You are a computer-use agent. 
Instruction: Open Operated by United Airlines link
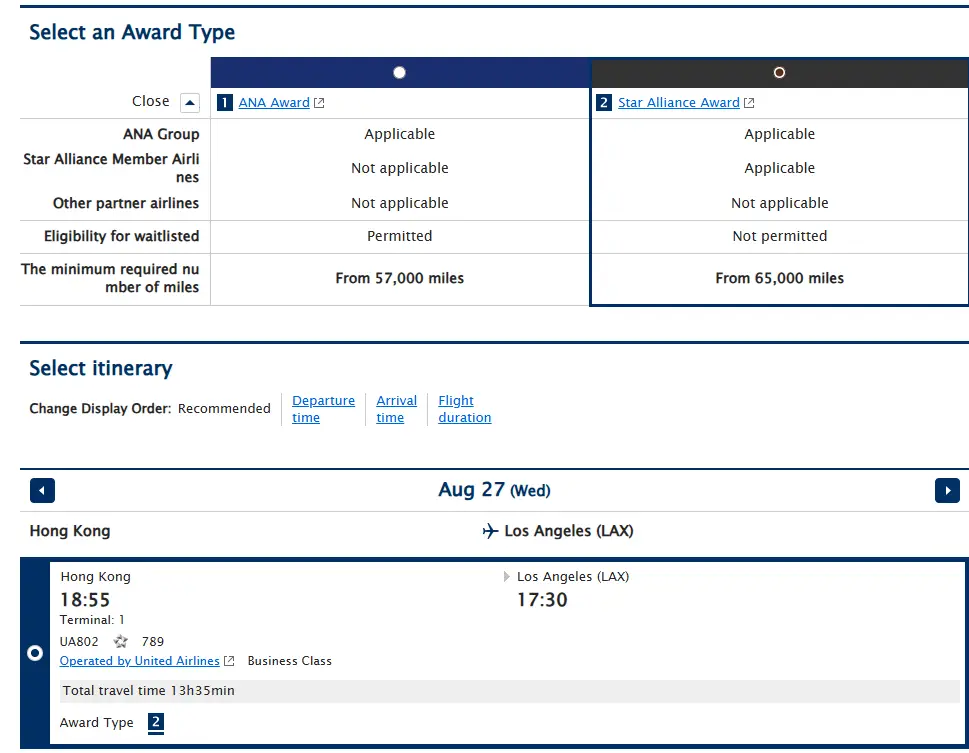140,661
